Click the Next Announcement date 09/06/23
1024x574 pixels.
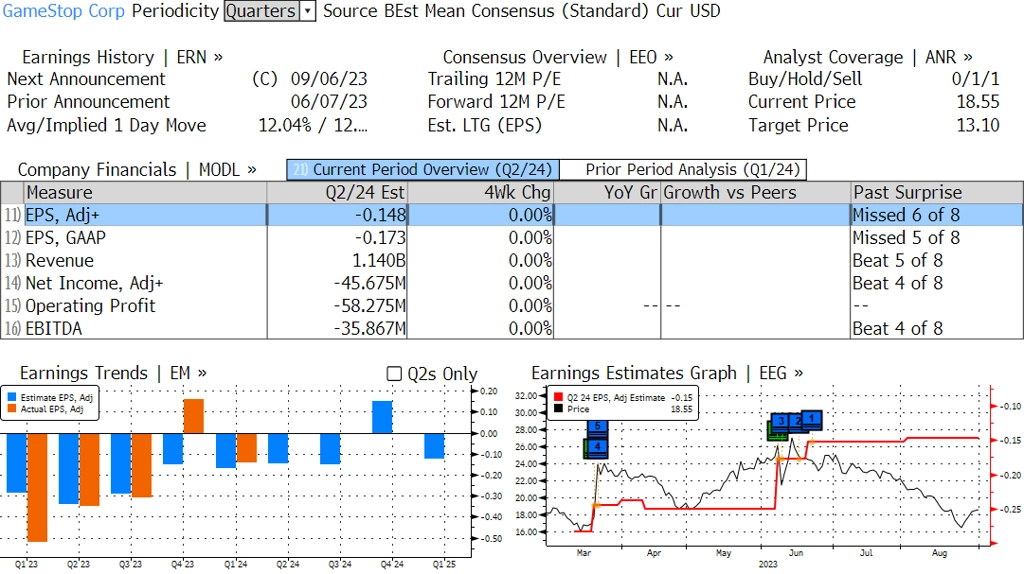pos(328,79)
